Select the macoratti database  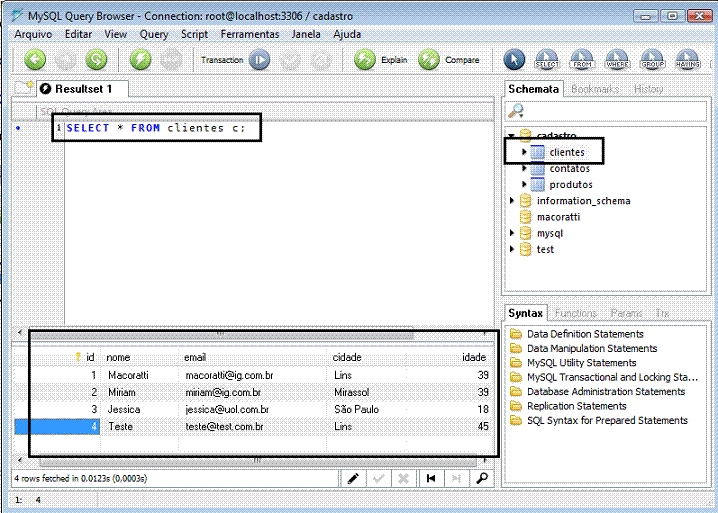[x=558, y=217]
